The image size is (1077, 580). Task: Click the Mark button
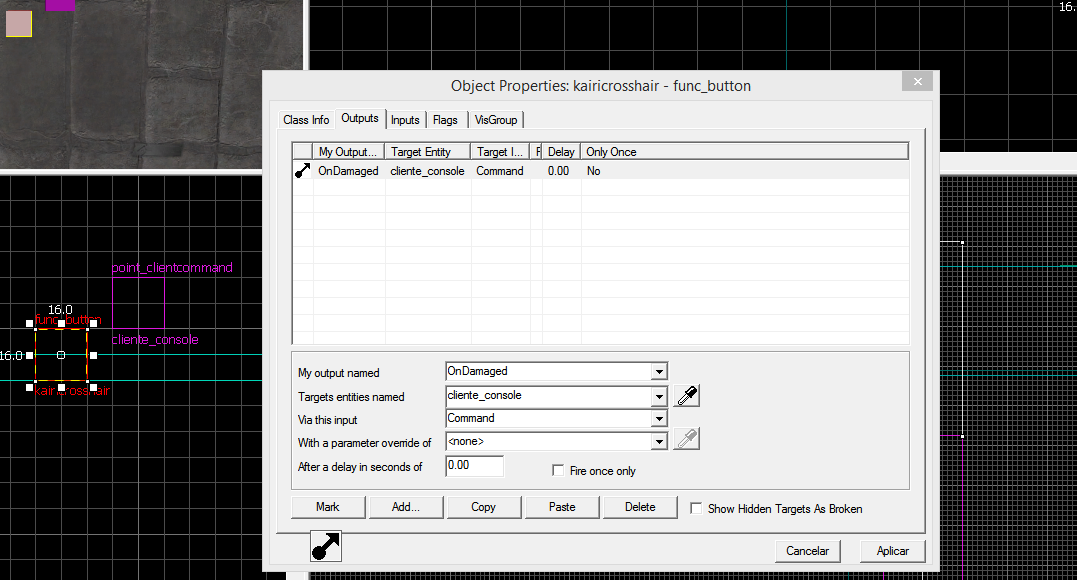click(328, 507)
